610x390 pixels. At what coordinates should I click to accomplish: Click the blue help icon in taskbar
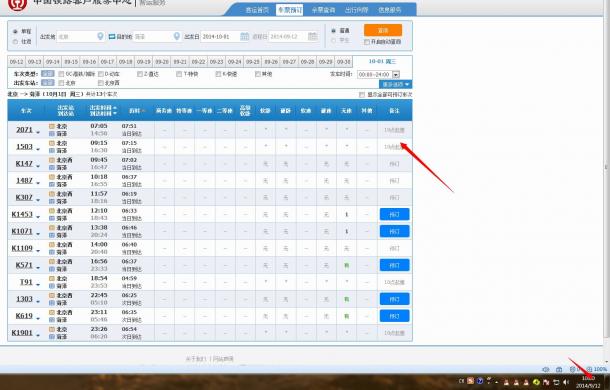[480, 381]
